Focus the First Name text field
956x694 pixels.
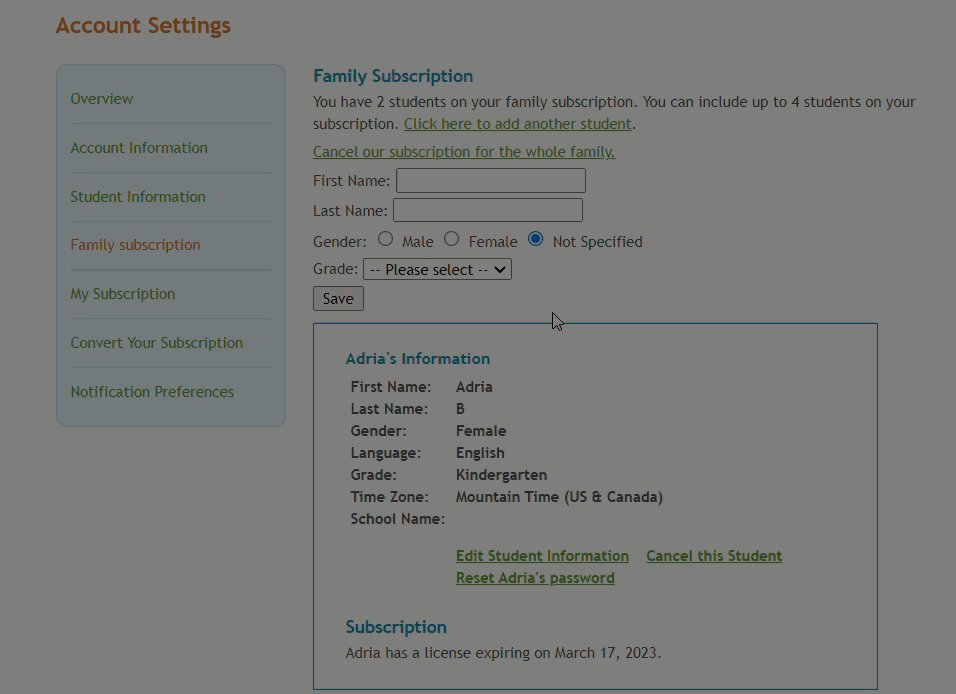(490, 181)
